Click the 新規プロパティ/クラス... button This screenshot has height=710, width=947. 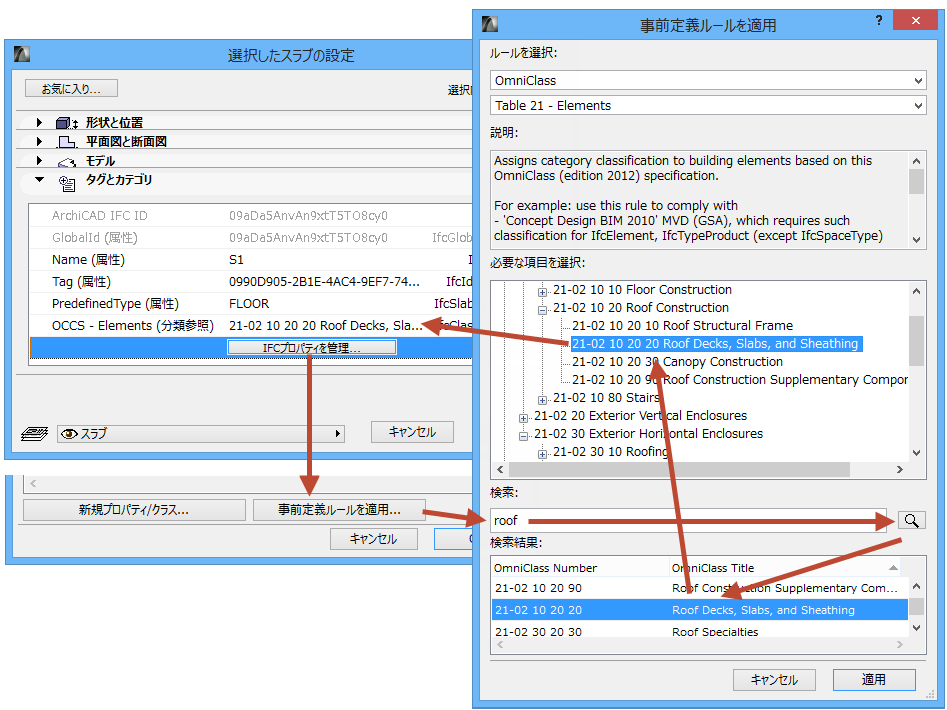click(134, 510)
